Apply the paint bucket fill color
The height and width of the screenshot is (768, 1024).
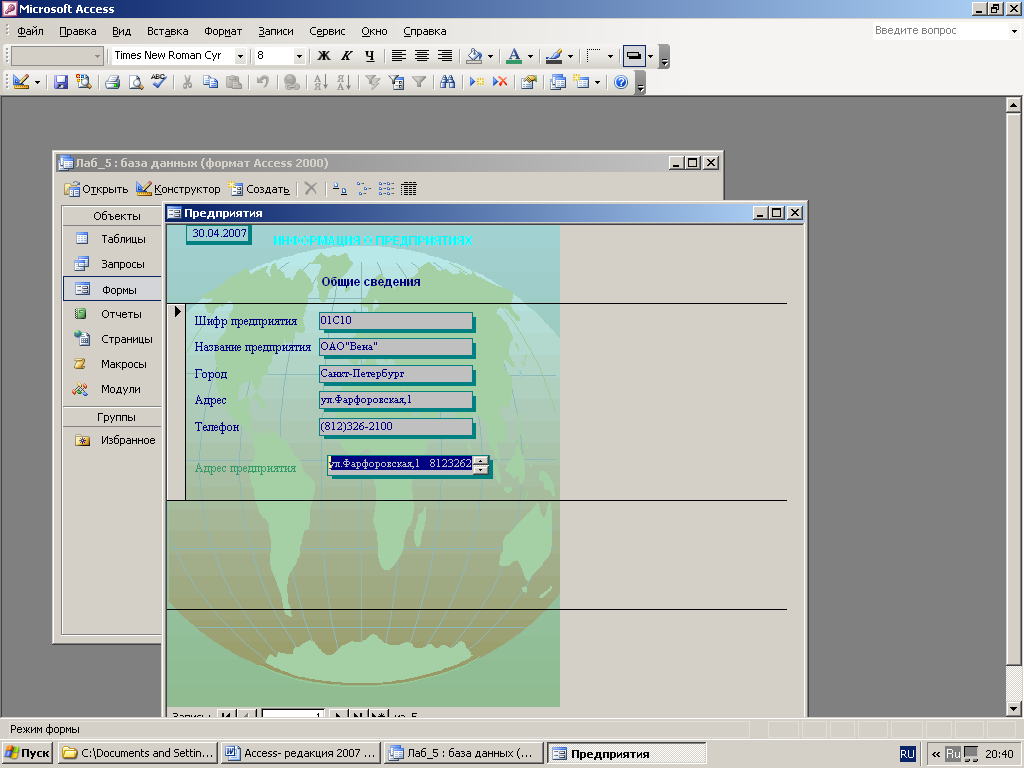coord(475,56)
